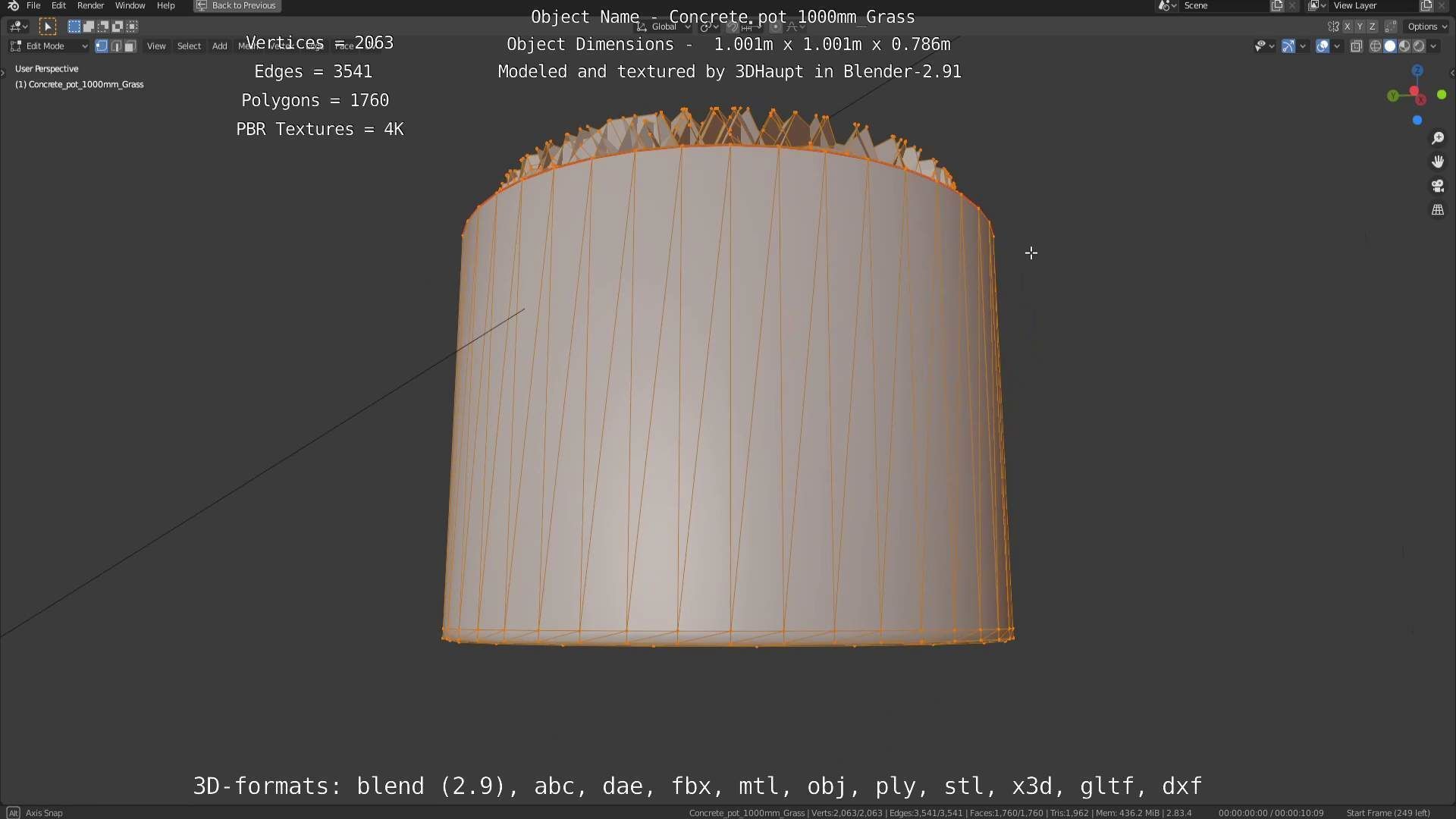
Task: Create a new scene
Action: (x=1277, y=5)
